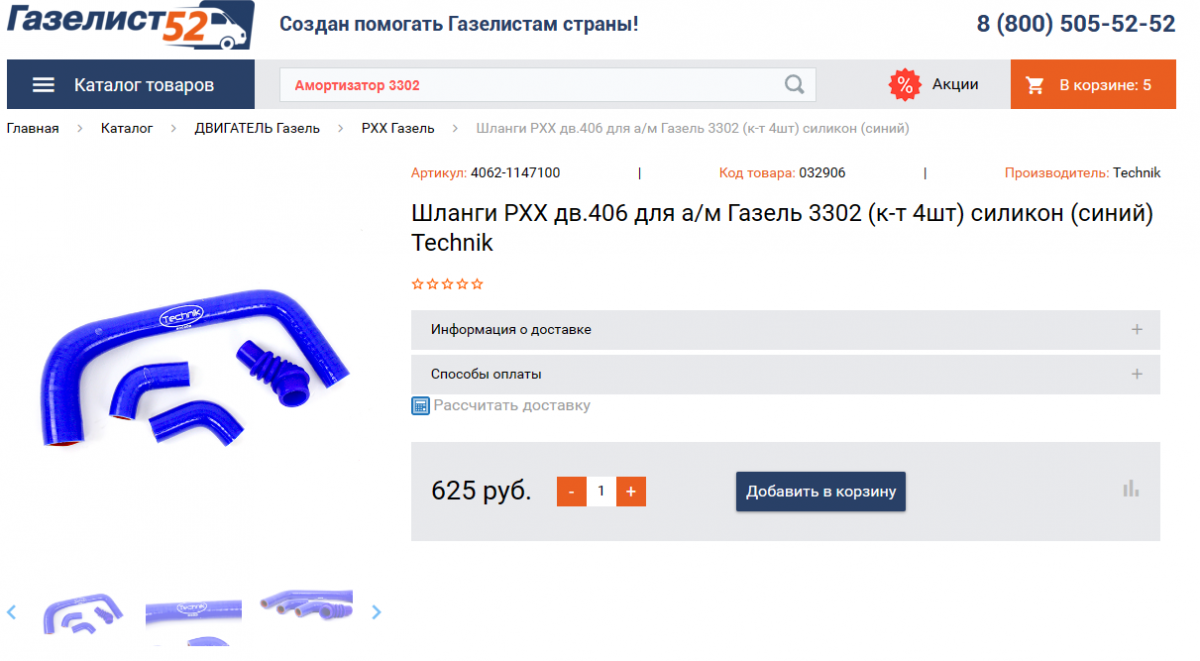Decrease quantity with minus button
Image resolution: width=1200 pixels, height=661 pixels.
click(x=571, y=491)
